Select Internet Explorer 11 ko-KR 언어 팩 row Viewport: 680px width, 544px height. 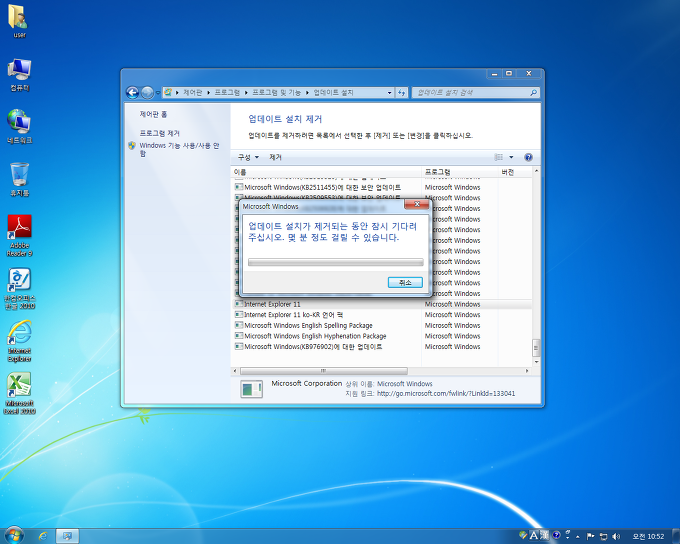click(x=382, y=315)
